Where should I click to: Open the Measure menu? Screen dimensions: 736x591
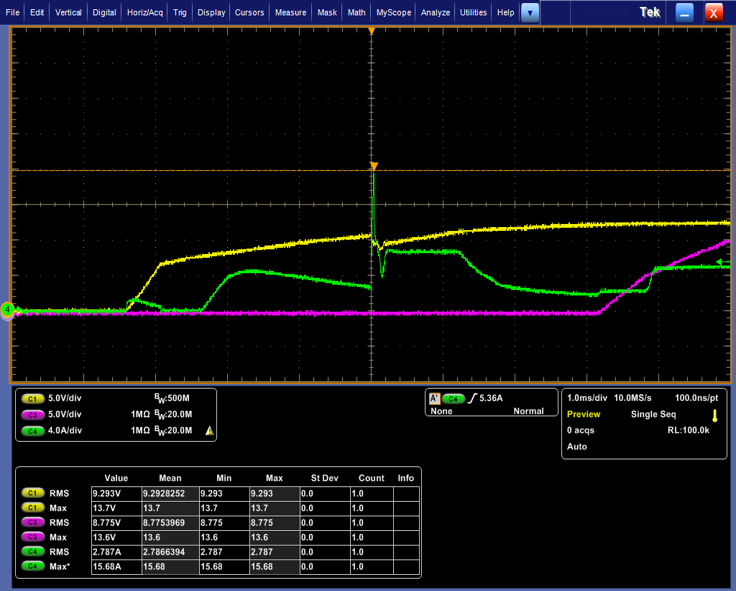(290, 13)
